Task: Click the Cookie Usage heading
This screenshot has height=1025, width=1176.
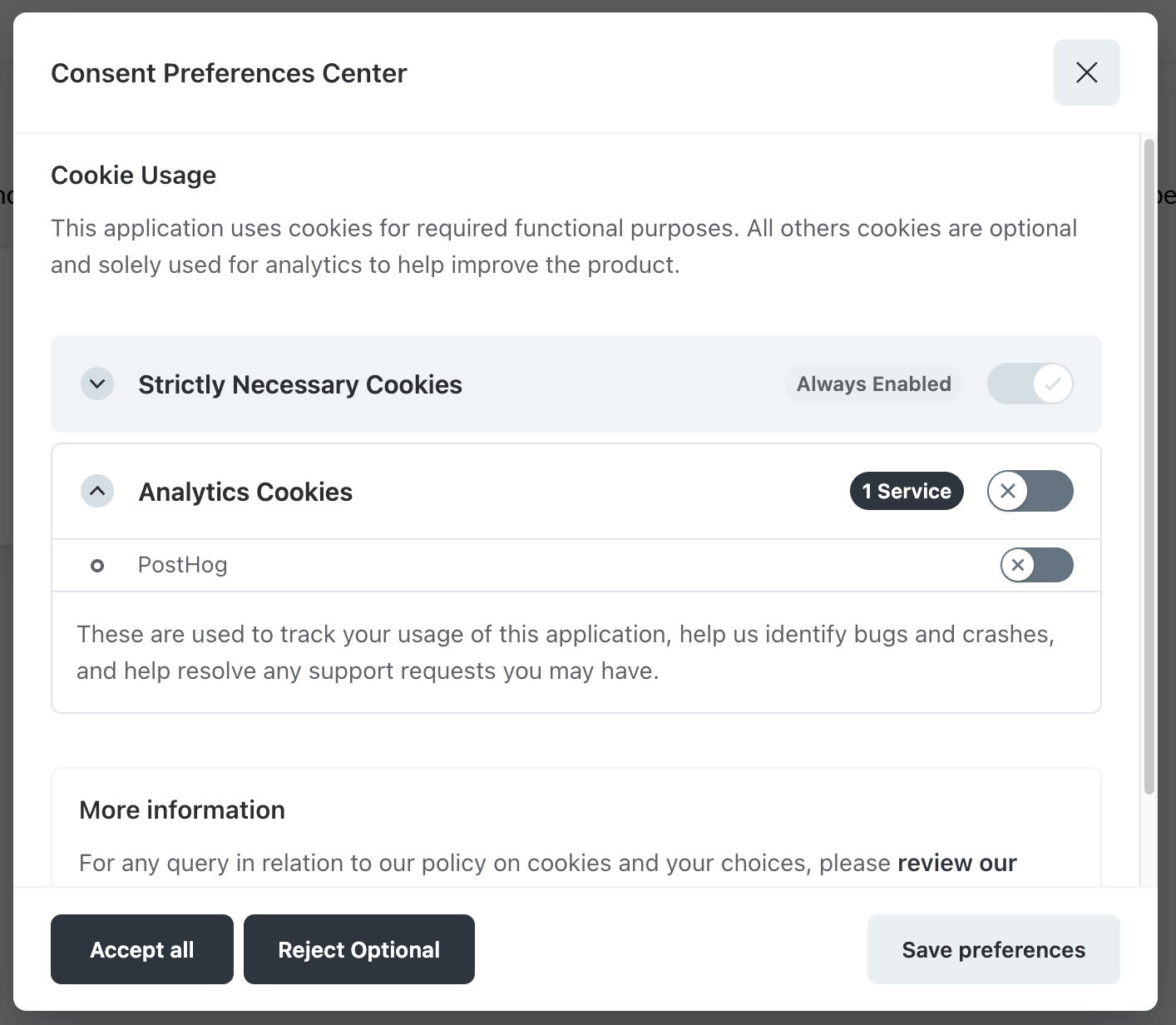Action: 133,176
